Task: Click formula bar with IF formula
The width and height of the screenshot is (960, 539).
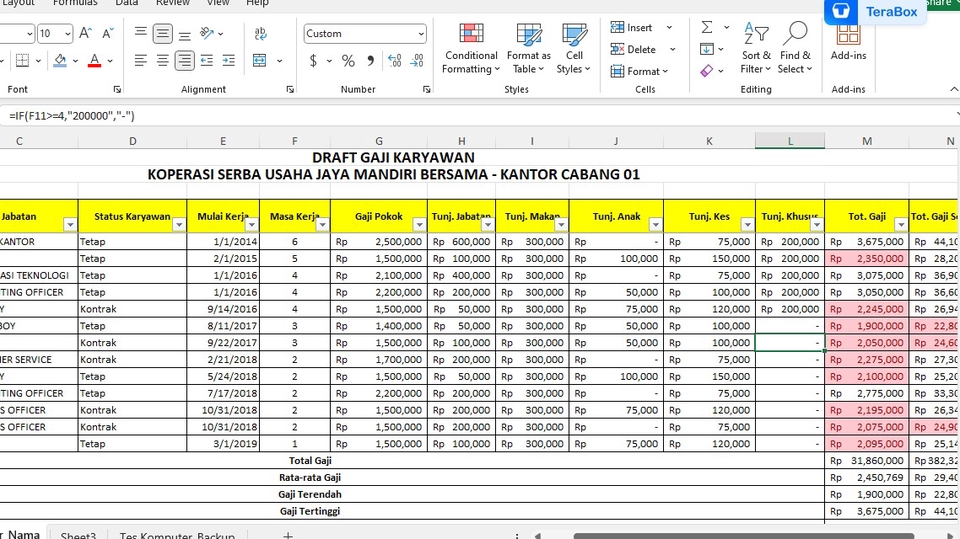Action: (478, 116)
